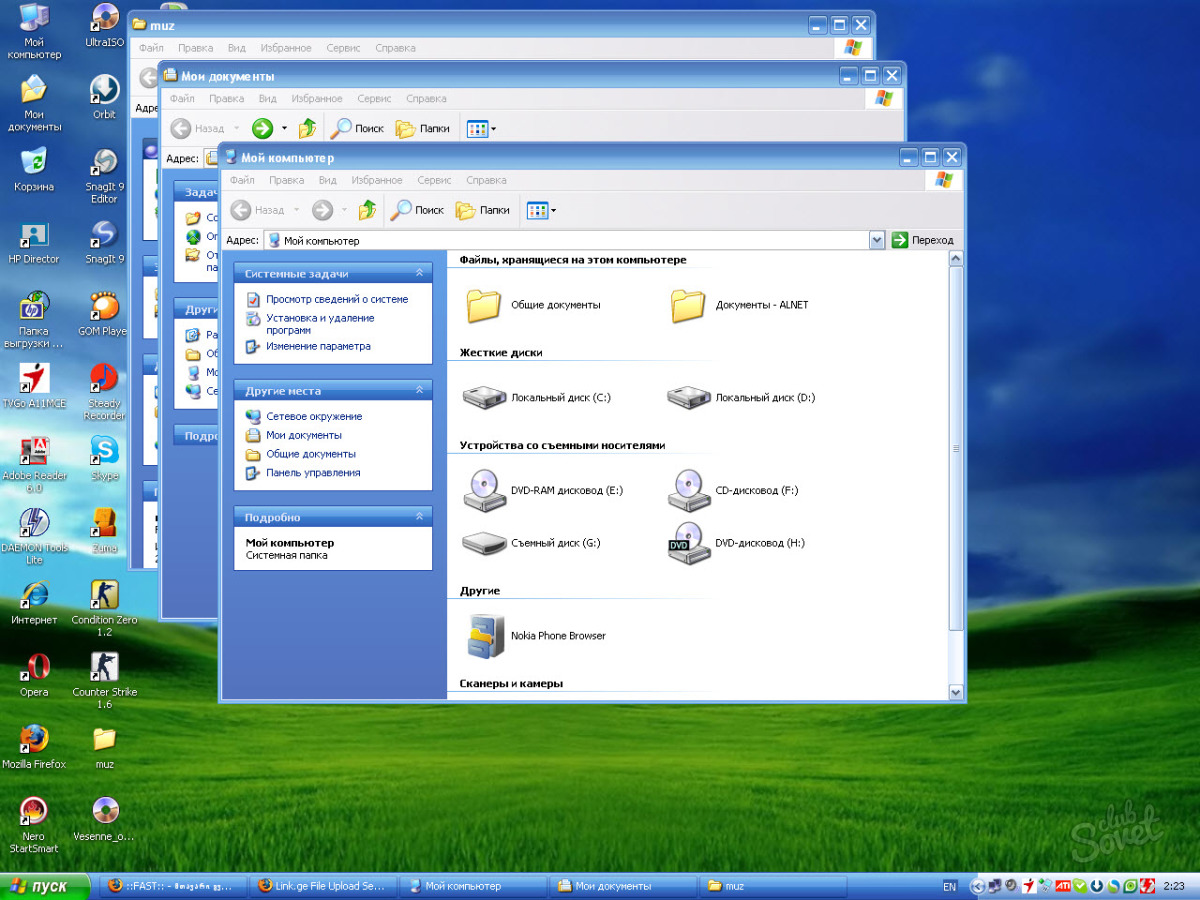Open the Back history dropdown in Мой компьютер
The height and width of the screenshot is (900, 1200).
[297, 210]
